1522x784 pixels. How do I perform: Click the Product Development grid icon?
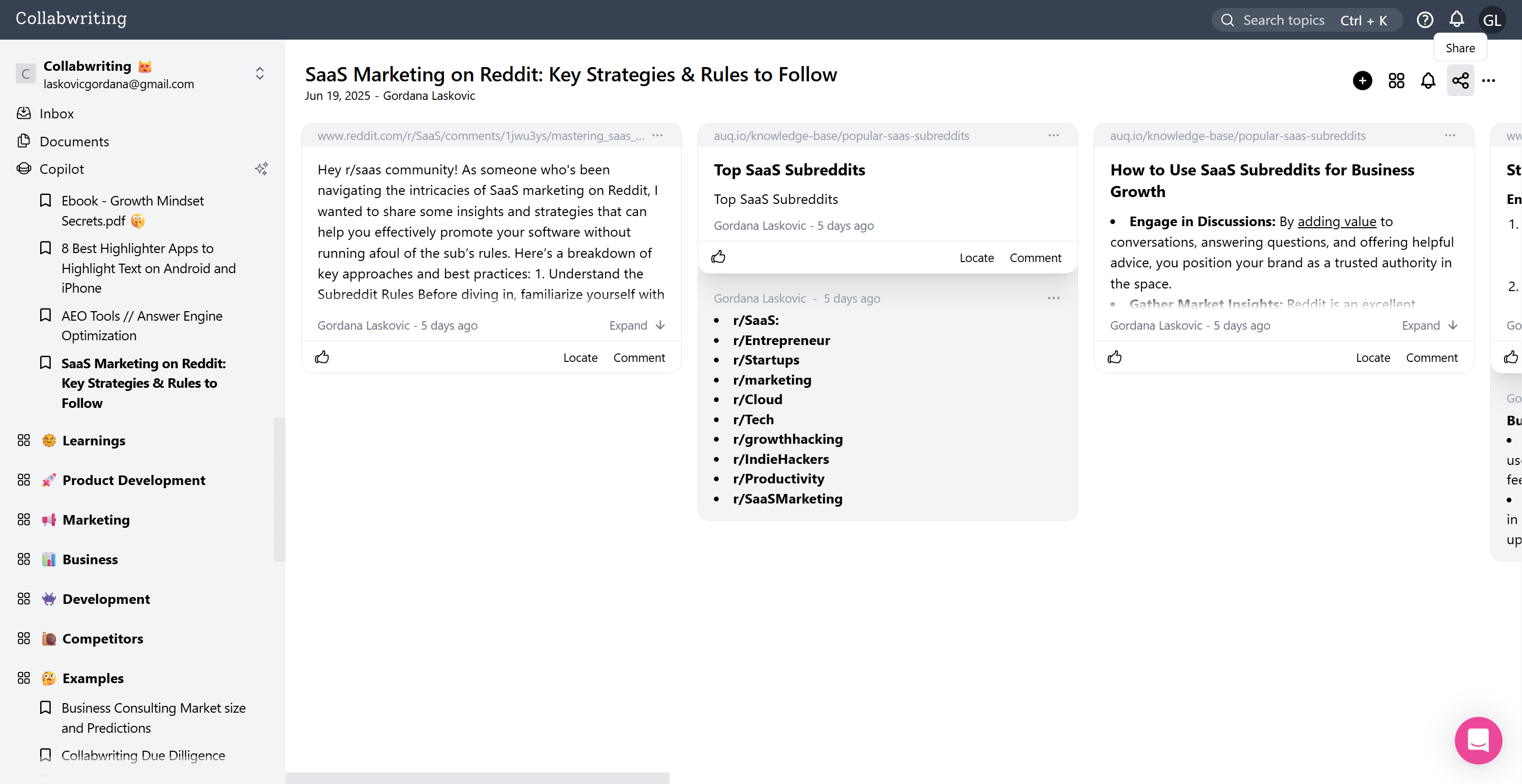pyautogui.click(x=24, y=480)
